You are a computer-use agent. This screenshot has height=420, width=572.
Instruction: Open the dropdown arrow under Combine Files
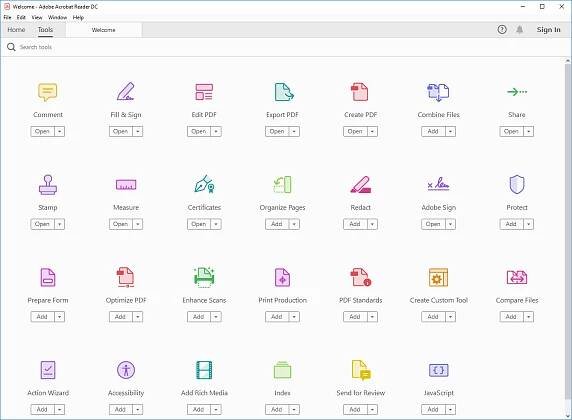[x=451, y=131]
